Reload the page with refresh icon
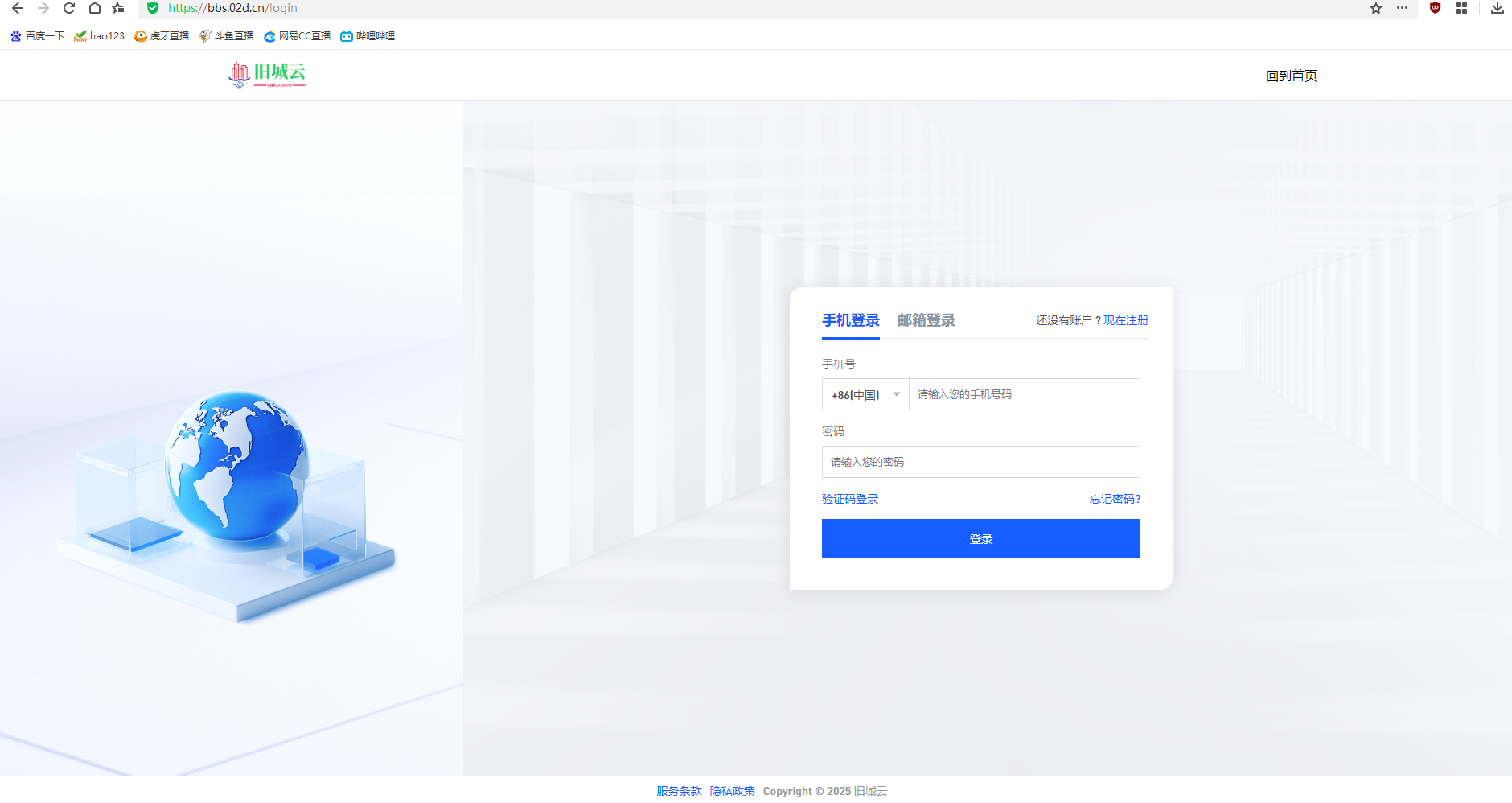Viewport: 1512px width, 803px height. pyautogui.click(x=69, y=8)
